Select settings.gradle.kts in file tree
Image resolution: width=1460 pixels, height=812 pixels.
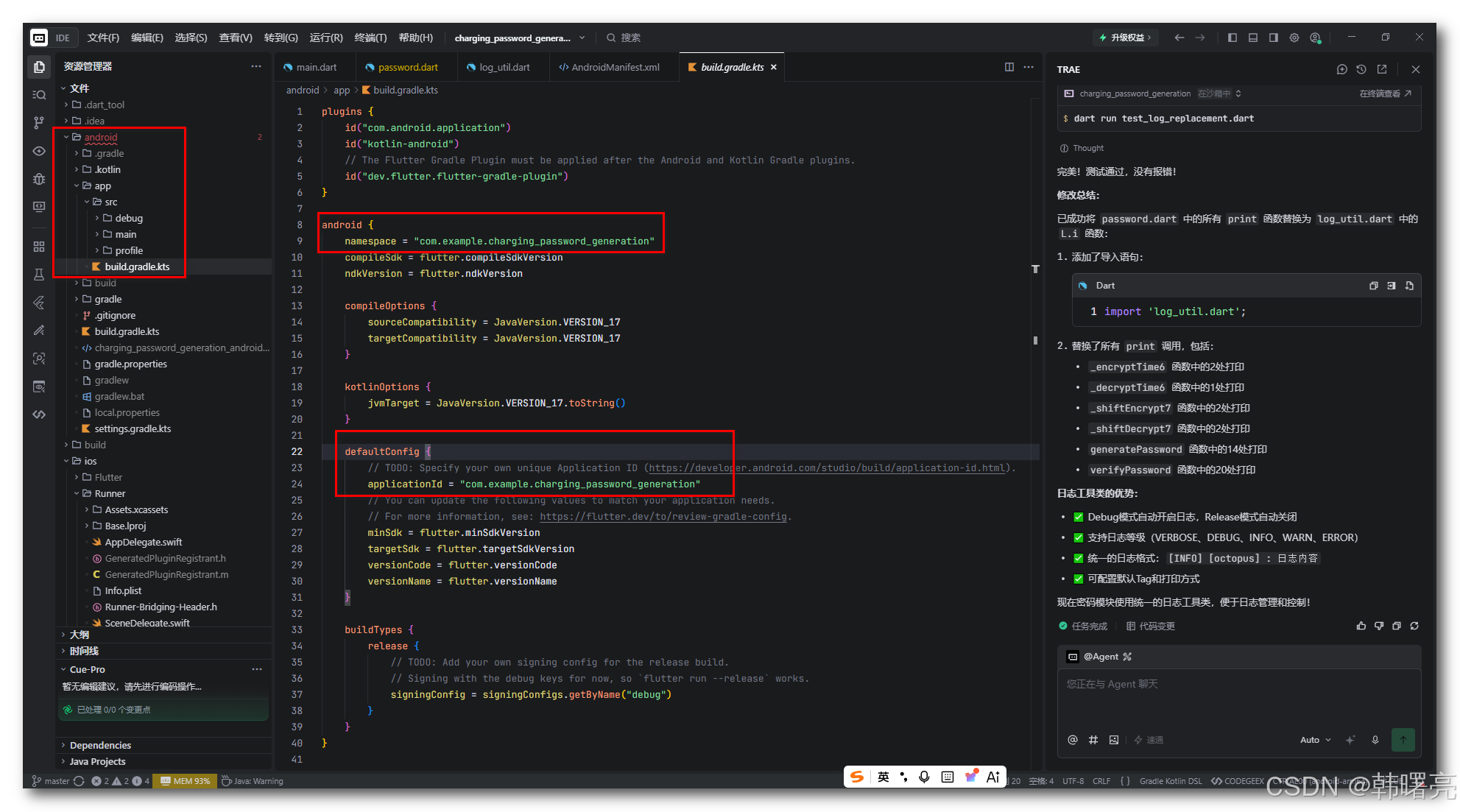[133, 428]
